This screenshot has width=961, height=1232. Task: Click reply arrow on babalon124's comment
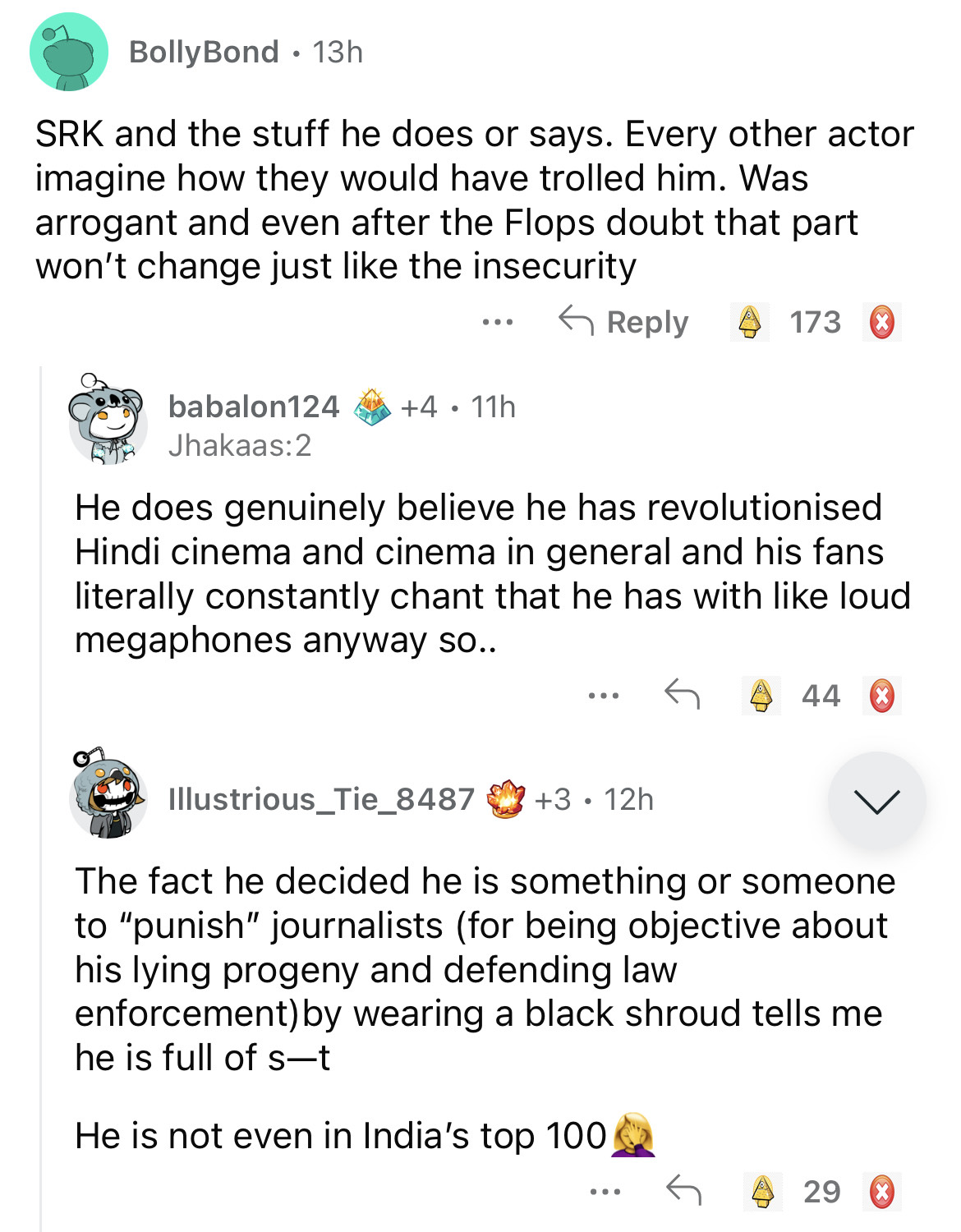pos(682,695)
